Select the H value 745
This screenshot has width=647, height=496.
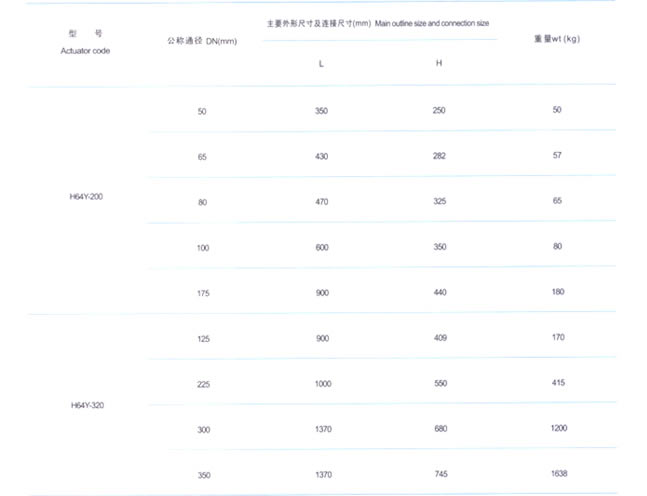coord(439,474)
